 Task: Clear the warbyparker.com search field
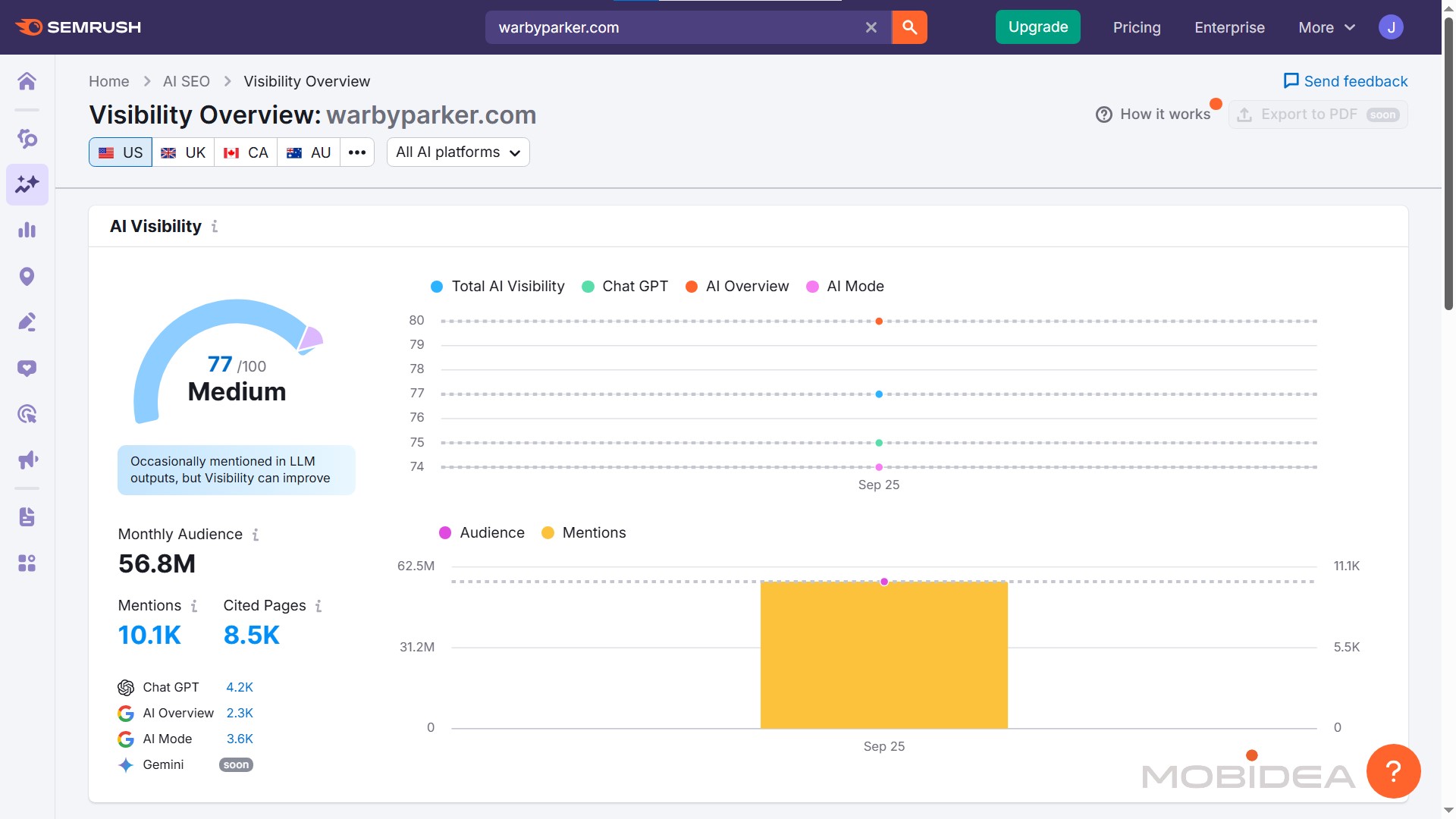pos(871,27)
